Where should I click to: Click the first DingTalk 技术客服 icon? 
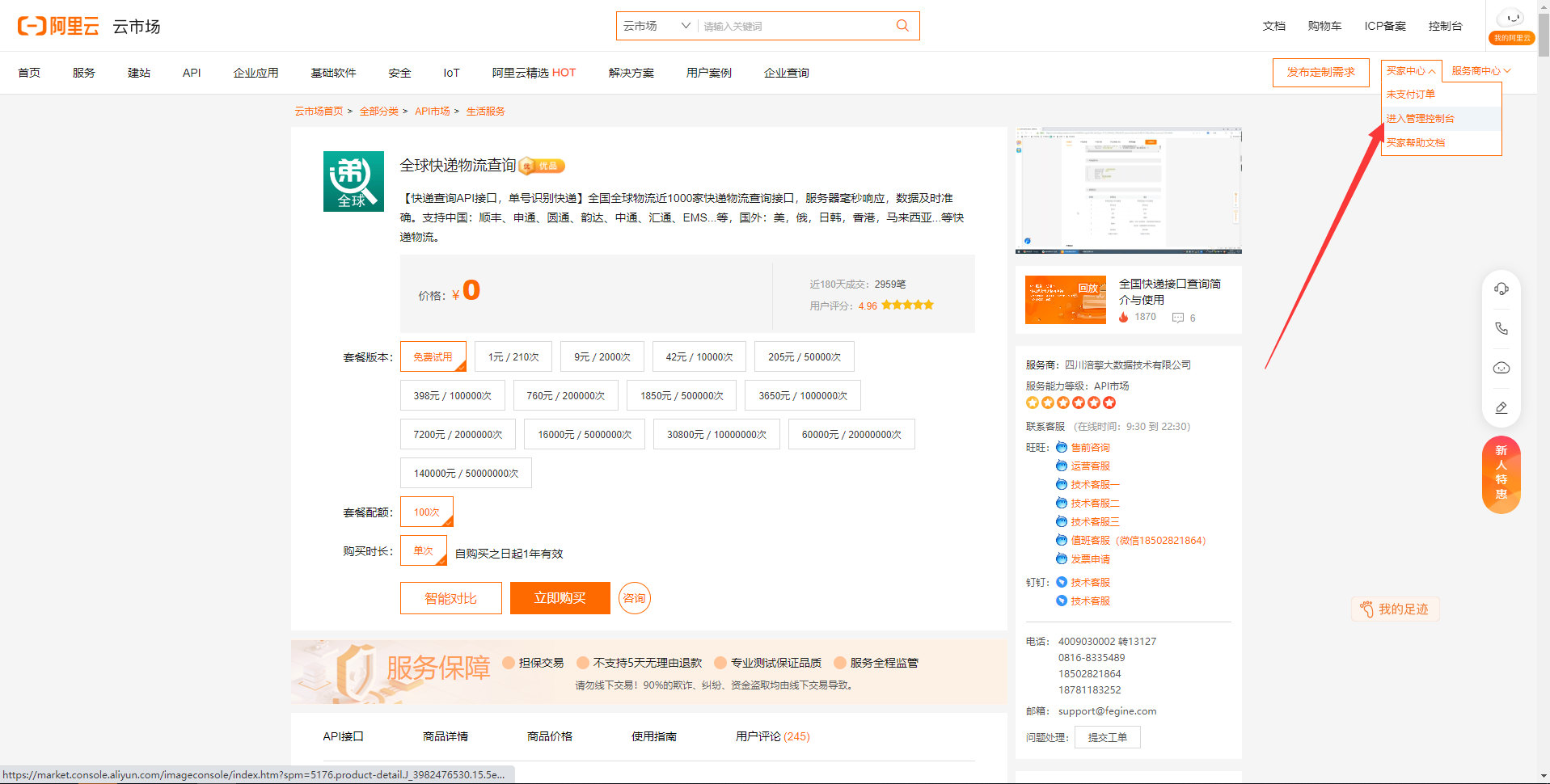1062,582
